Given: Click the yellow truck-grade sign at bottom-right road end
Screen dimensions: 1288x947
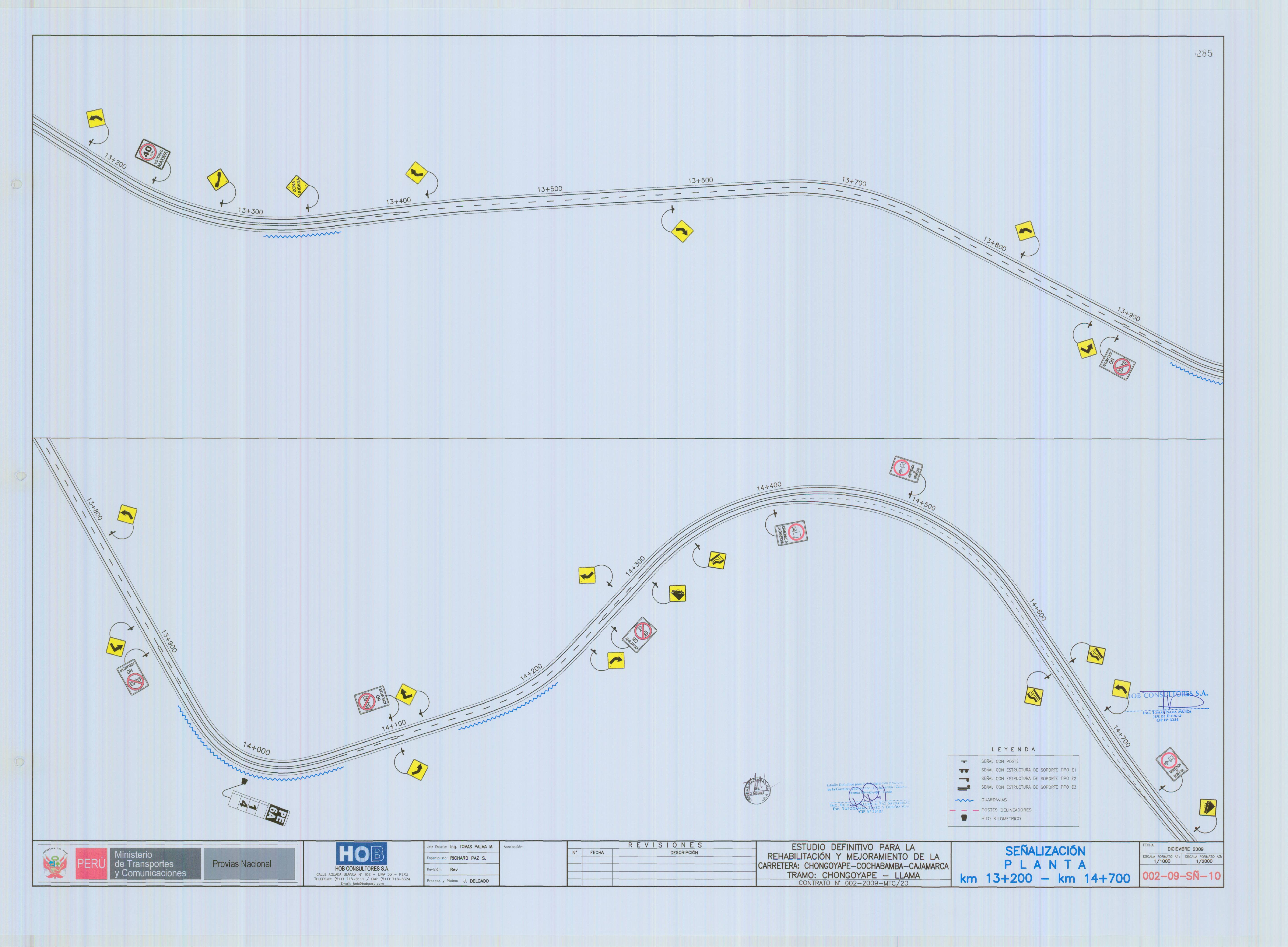Looking at the screenshot, I should coord(1208,807).
